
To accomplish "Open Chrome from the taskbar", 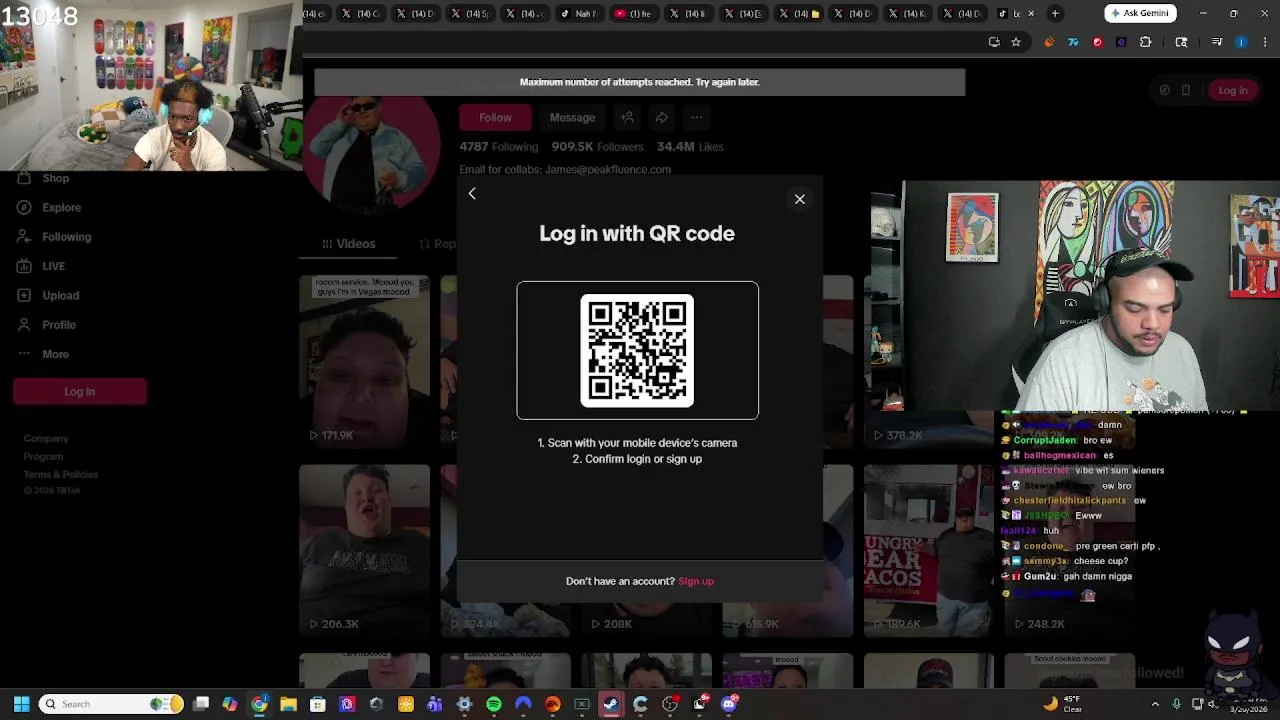I will click(259, 704).
